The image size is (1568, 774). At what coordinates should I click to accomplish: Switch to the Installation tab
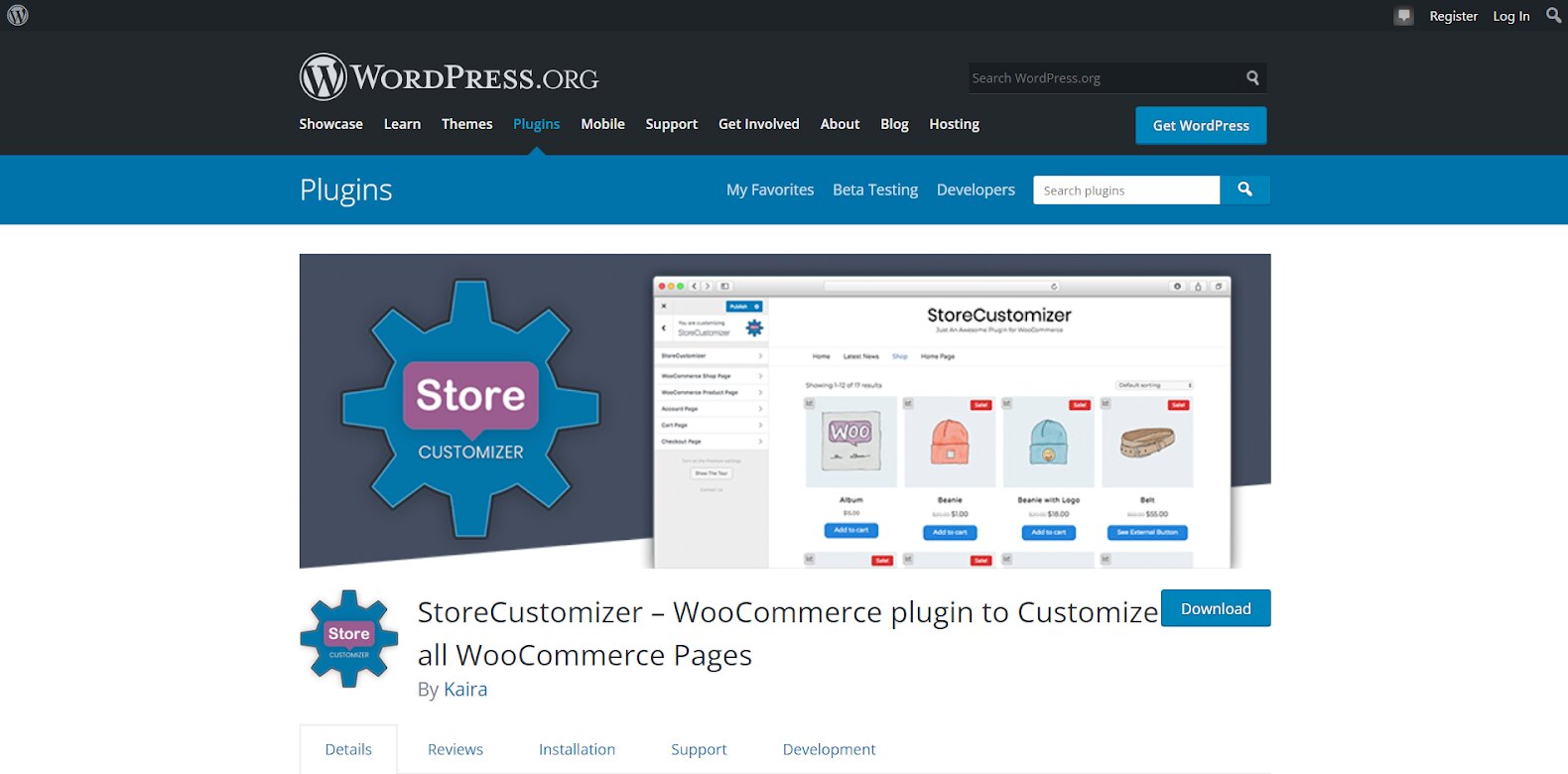(x=577, y=749)
